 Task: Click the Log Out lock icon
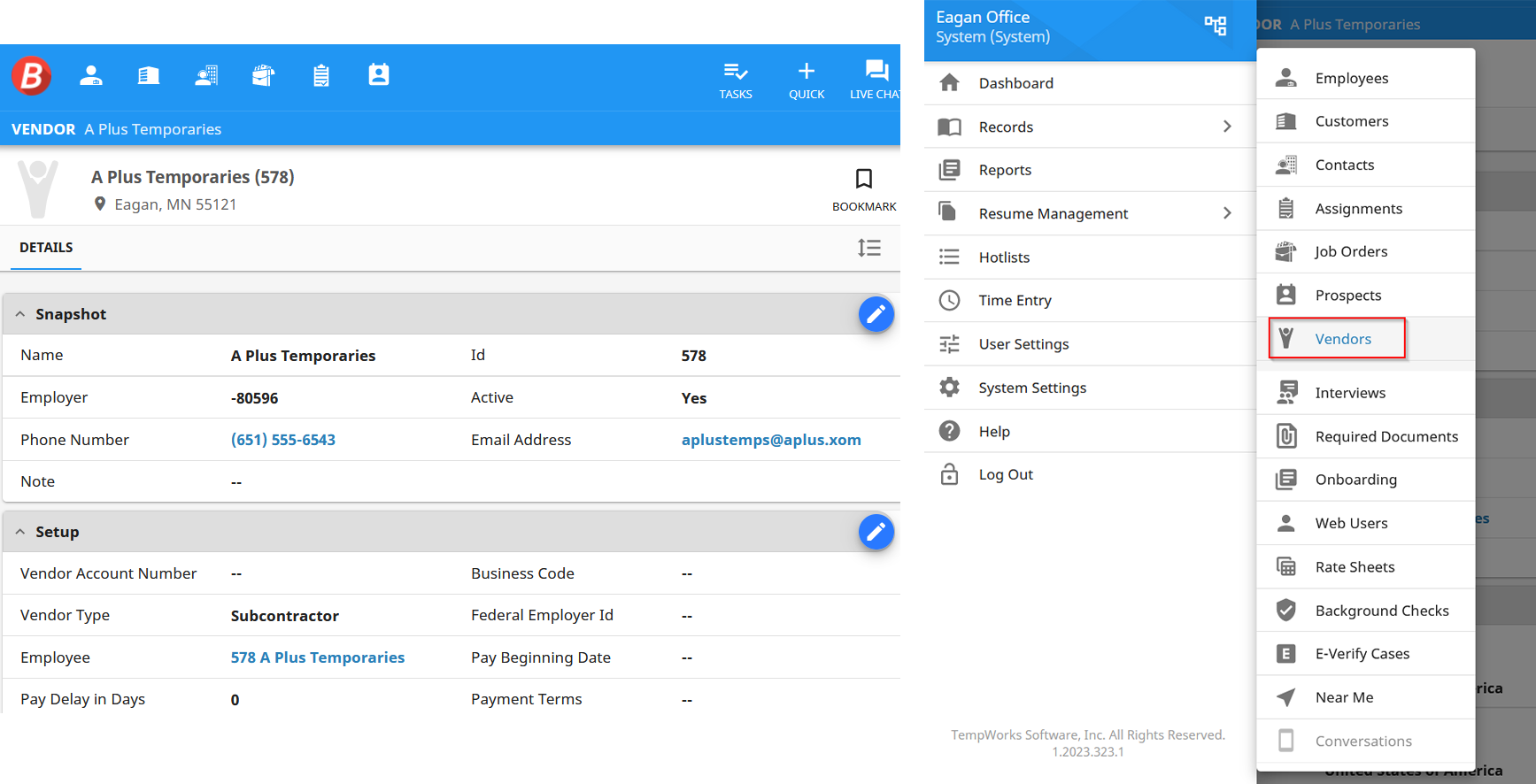point(949,474)
